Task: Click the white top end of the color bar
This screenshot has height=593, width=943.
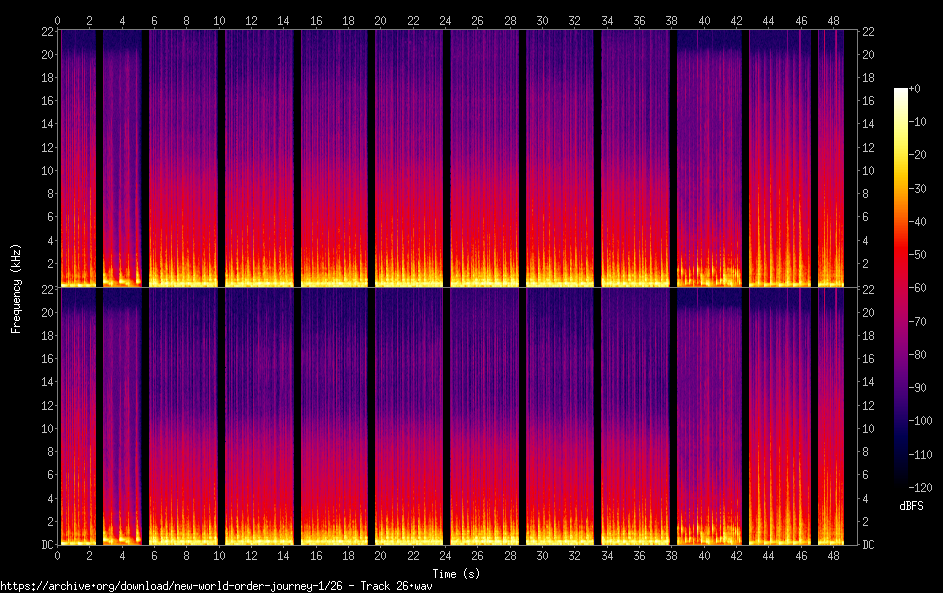Action: tap(901, 92)
